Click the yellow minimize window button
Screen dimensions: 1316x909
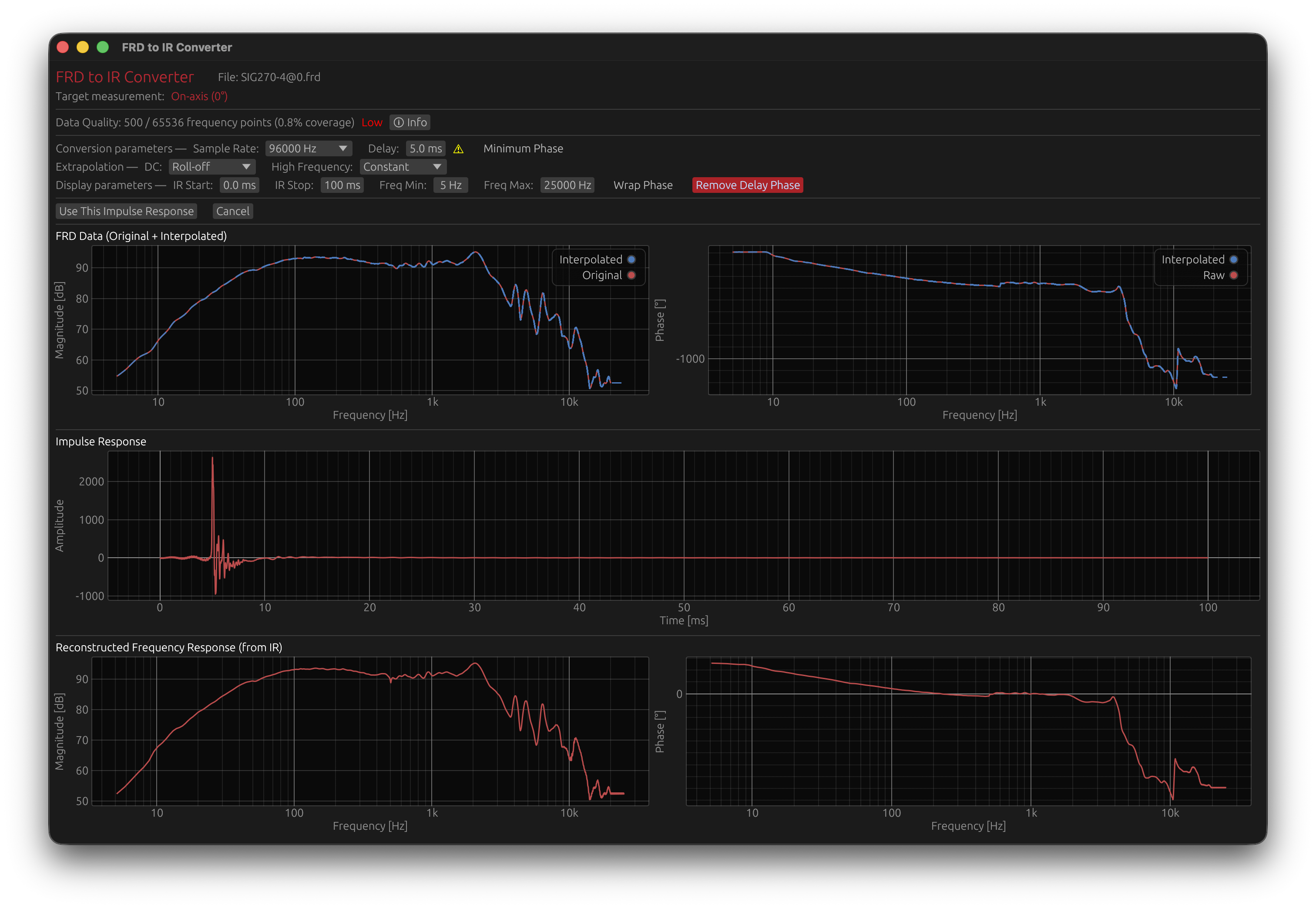pos(83,47)
